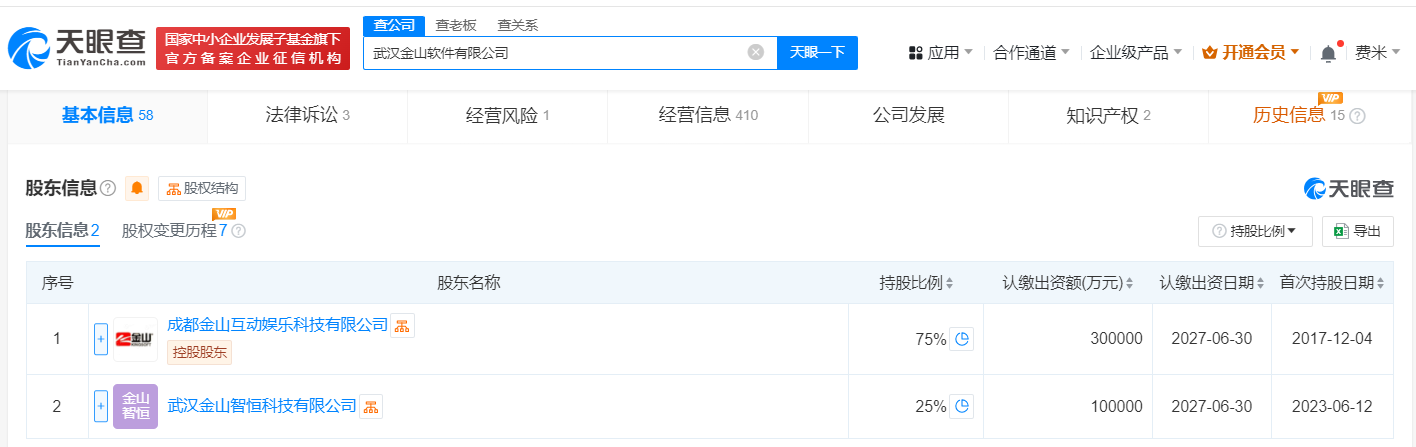Open the 应用 dropdown menu
1416x447 pixels.
[941, 53]
